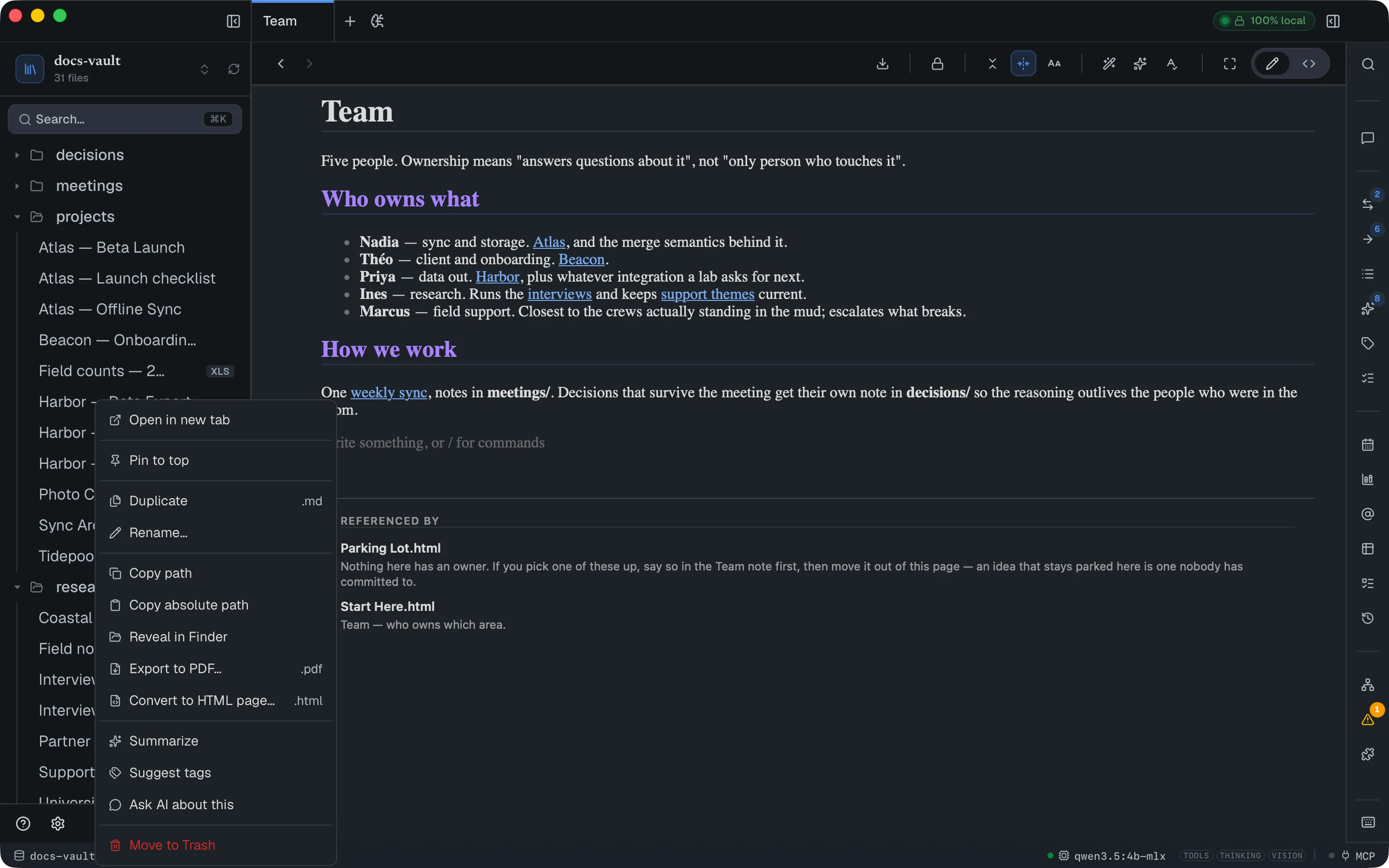Choose Export to PDF menu entry
1389x868 pixels.
216,669
